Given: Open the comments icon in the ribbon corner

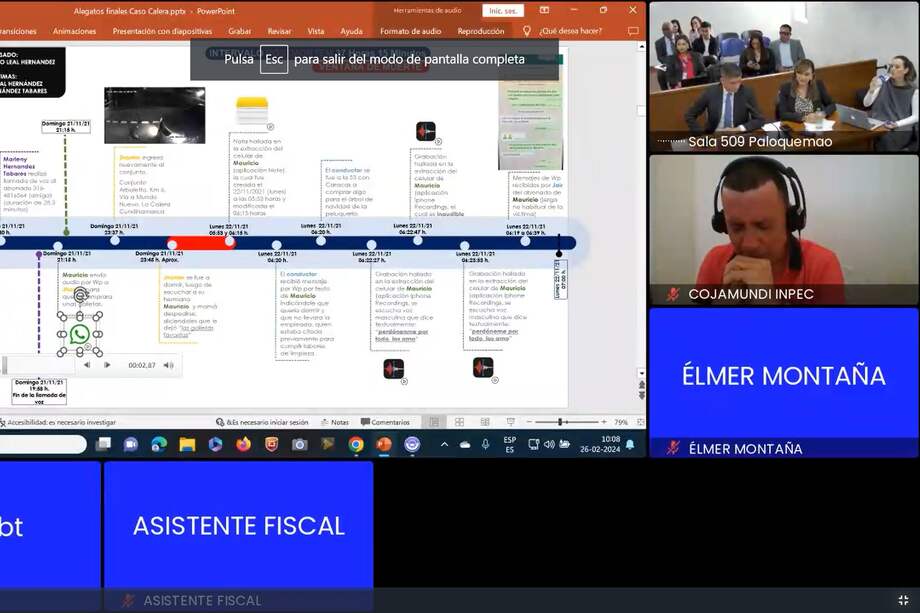Looking at the screenshot, I should coord(633,31).
